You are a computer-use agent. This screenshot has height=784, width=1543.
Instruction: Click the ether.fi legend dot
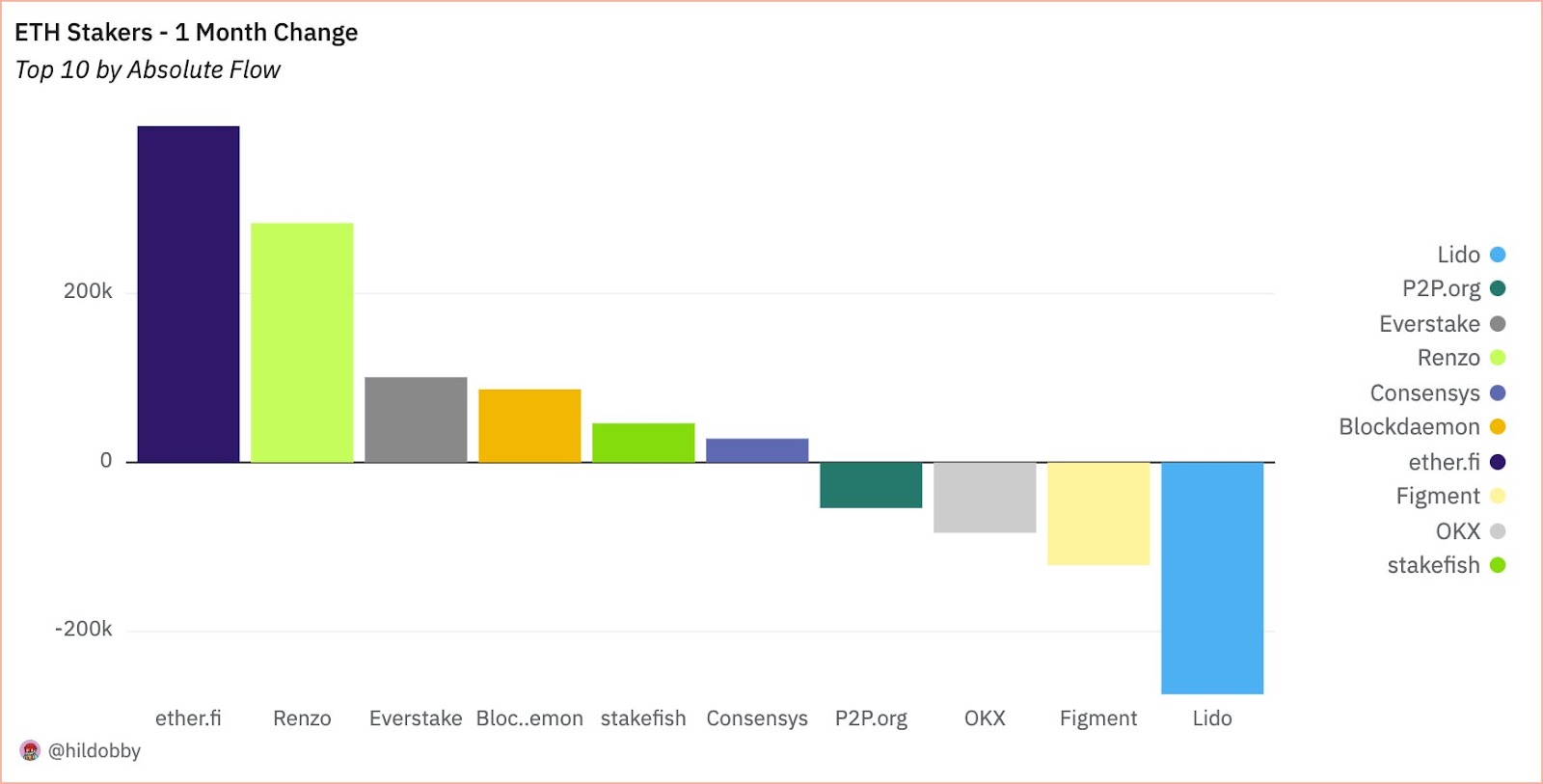pos(1498,462)
